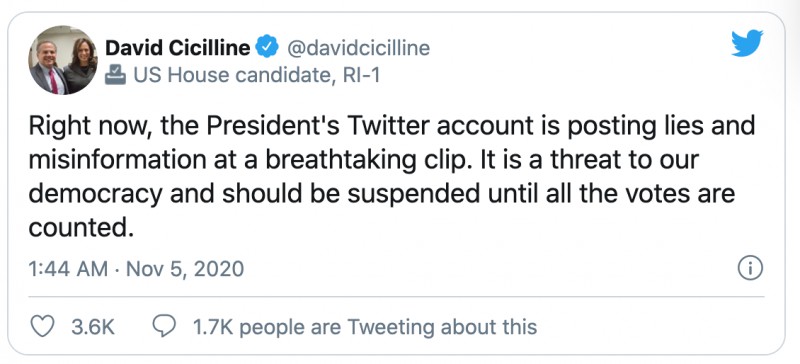Image resolution: width=800 pixels, height=364 pixels.
Task: Click the ballot box candidate icon
Action: pos(115,75)
